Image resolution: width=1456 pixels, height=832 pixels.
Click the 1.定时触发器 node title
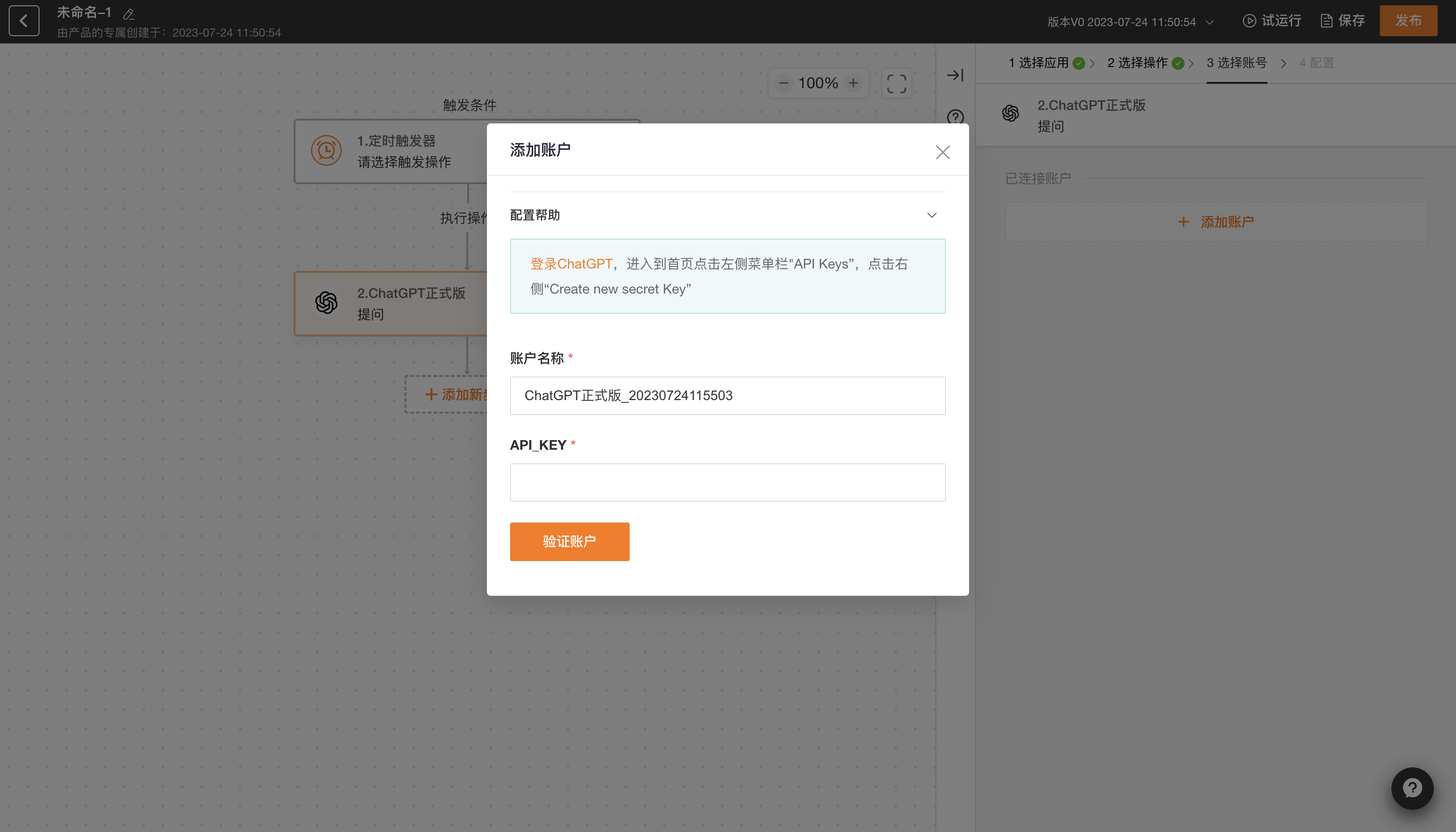396,141
